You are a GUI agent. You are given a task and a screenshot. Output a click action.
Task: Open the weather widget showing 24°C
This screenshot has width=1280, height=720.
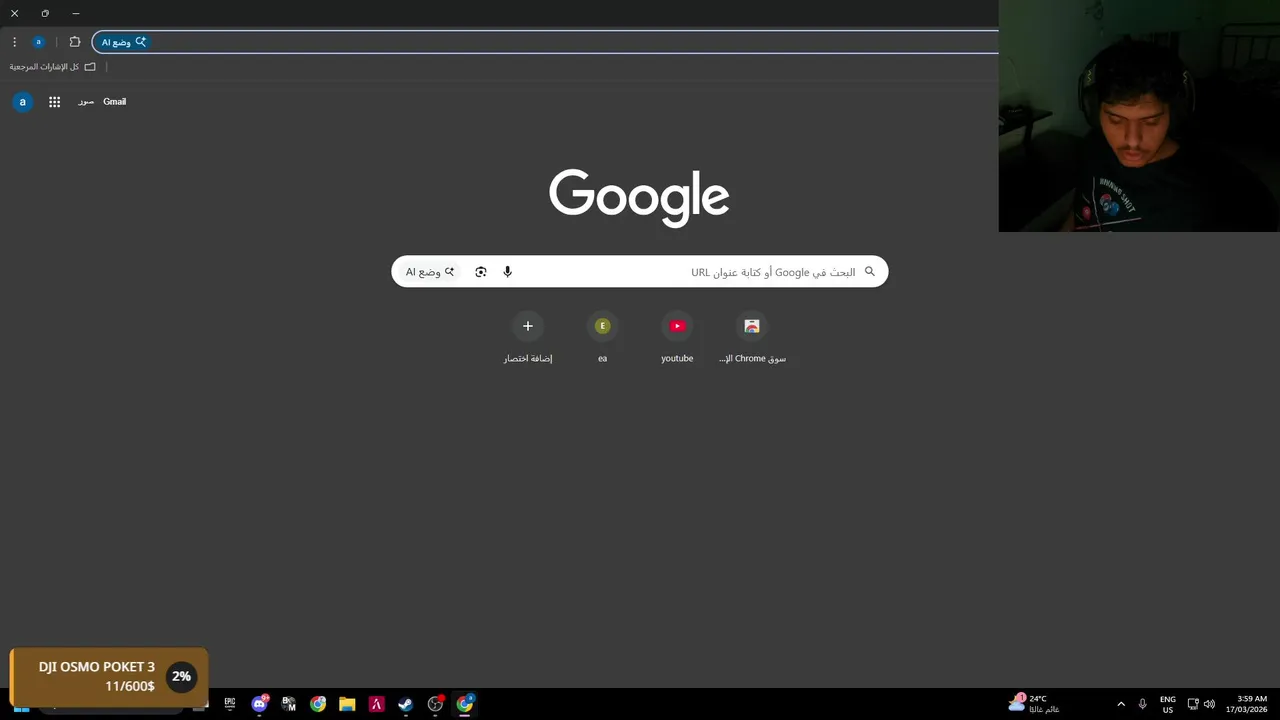point(1034,704)
